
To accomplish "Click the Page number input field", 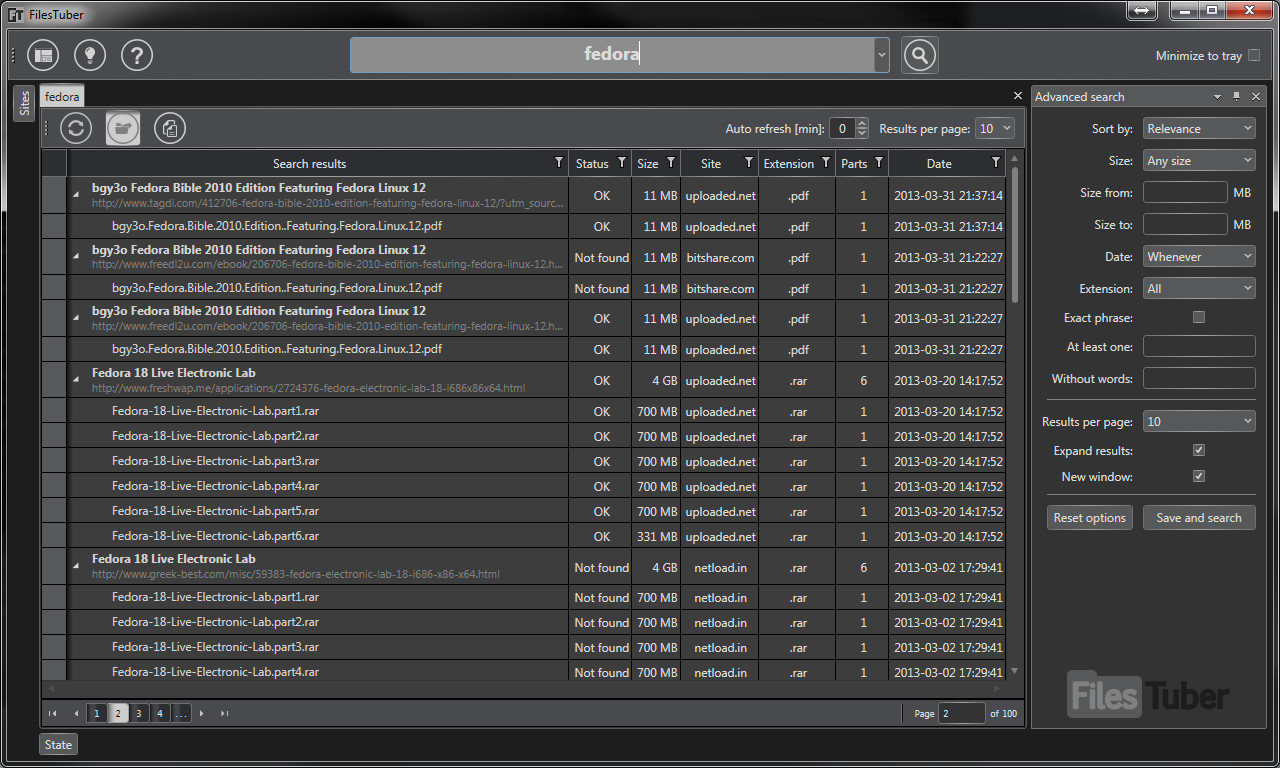I will (x=961, y=713).
